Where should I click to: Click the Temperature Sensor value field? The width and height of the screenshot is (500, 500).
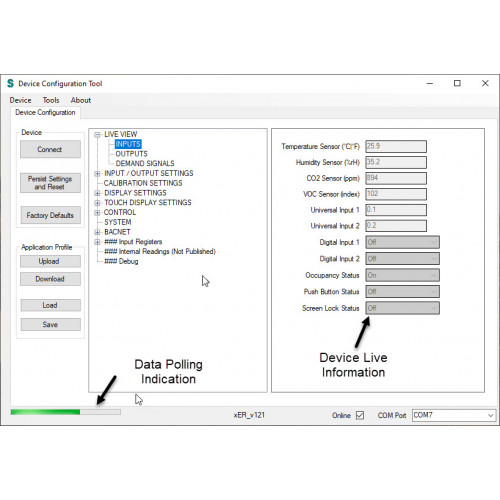(x=396, y=146)
